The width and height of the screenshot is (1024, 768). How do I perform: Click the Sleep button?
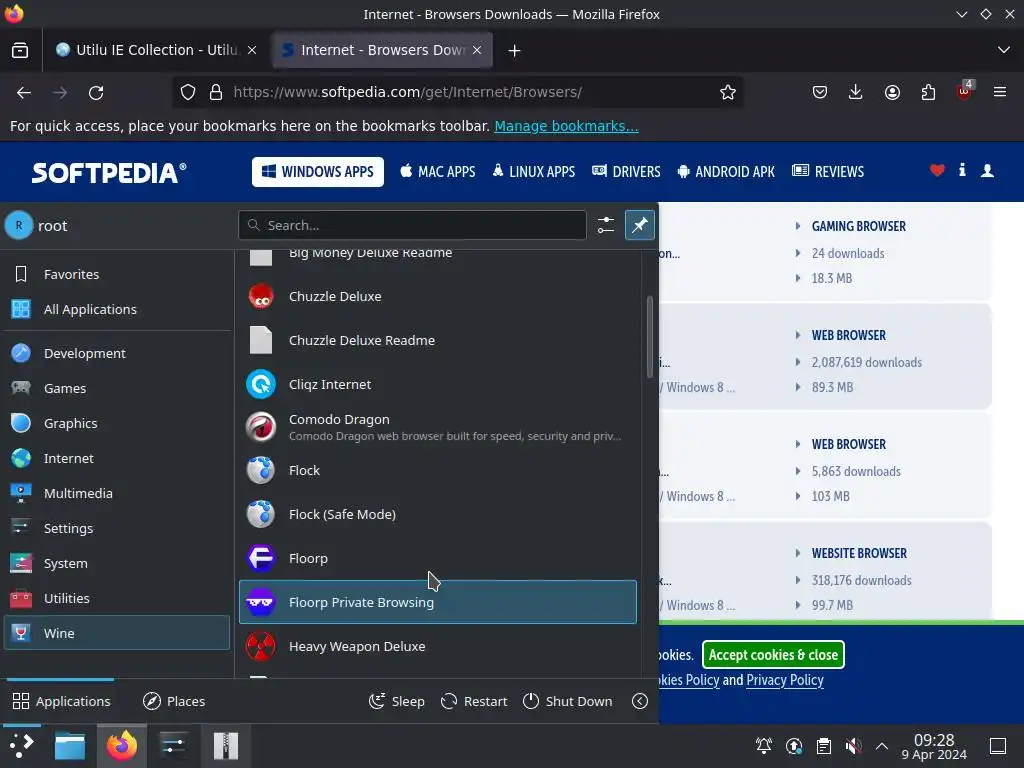(396, 701)
